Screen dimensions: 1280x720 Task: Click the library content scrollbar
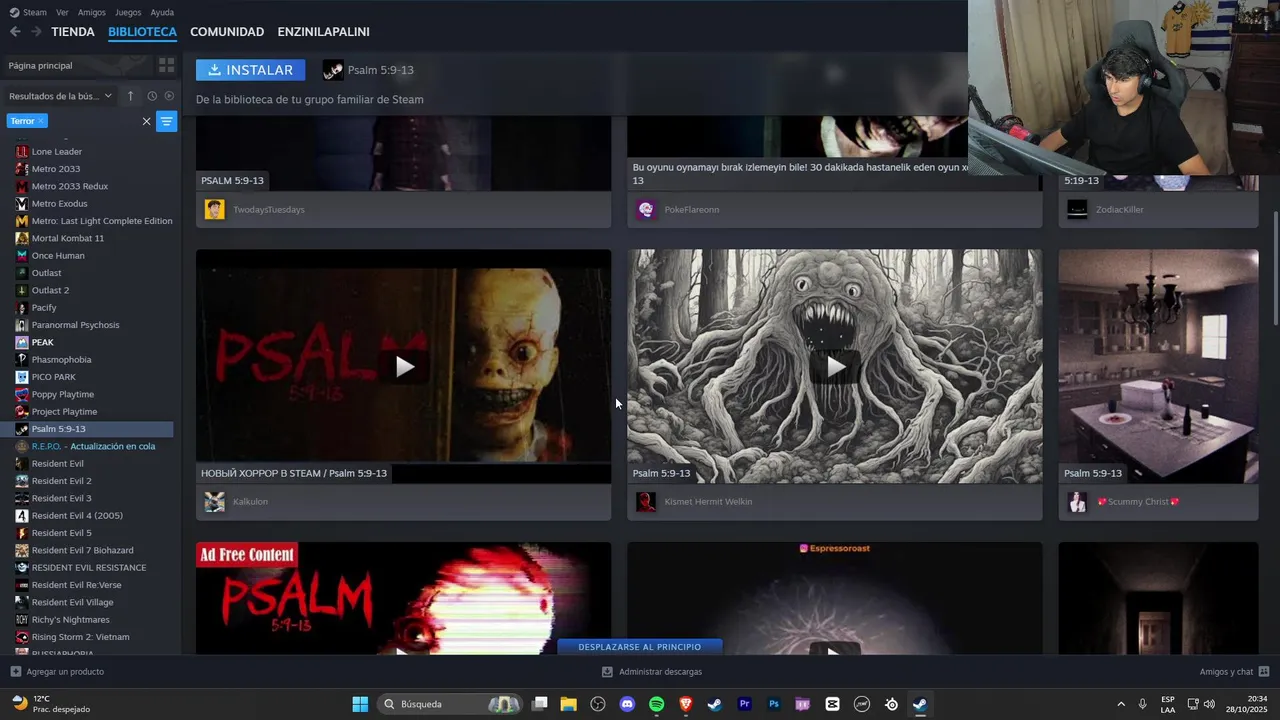click(1275, 268)
